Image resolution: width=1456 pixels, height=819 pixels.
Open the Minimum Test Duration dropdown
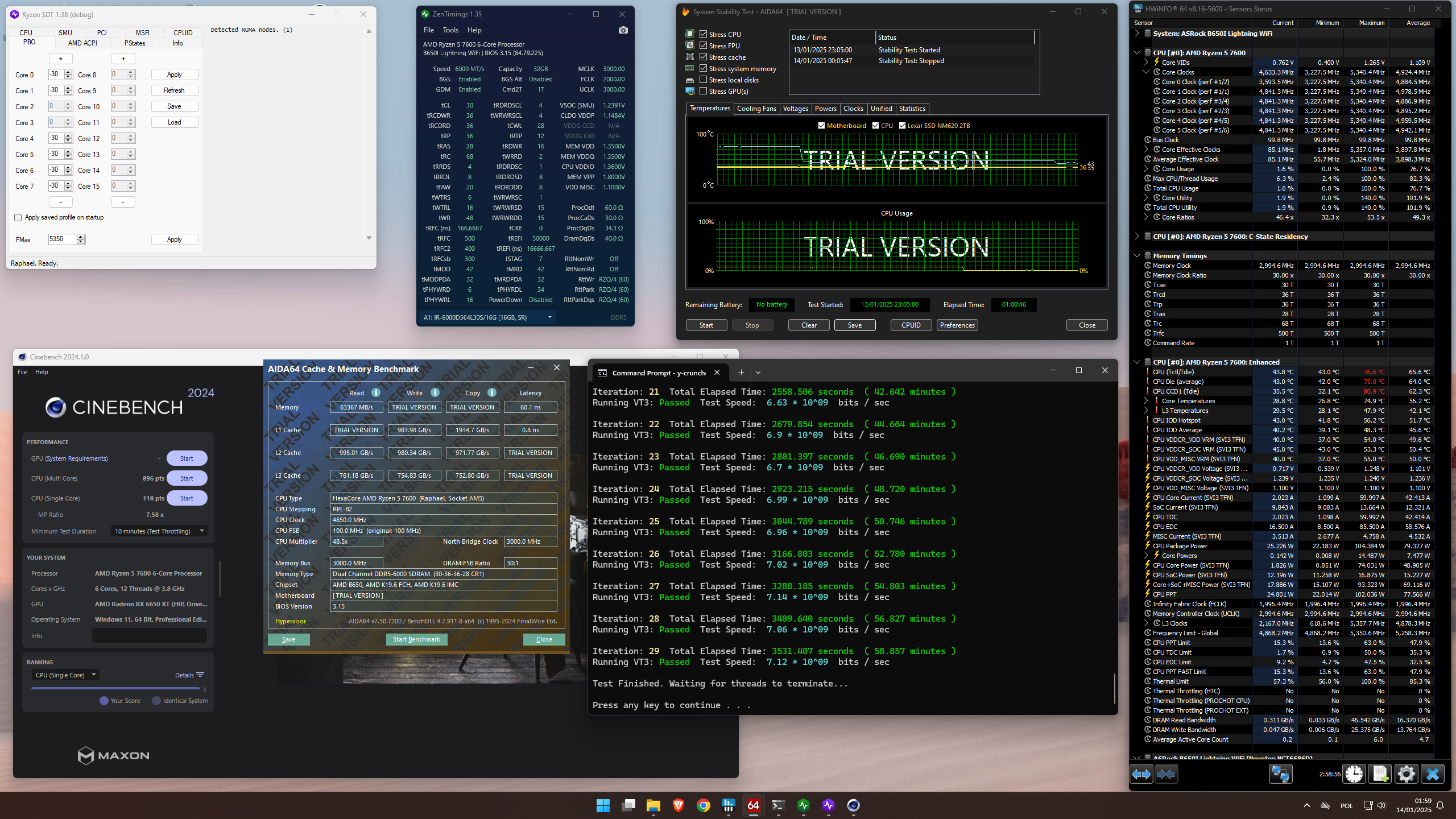click(159, 531)
